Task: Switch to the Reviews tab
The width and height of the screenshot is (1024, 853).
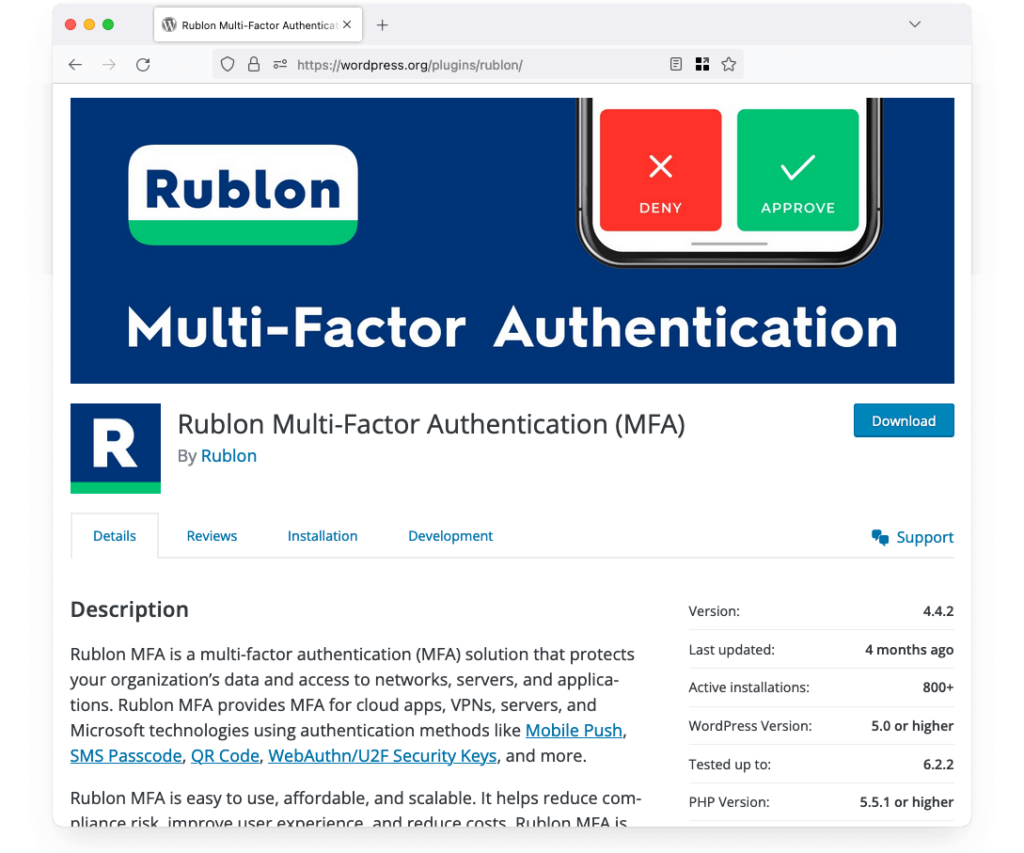Action: [212, 536]
